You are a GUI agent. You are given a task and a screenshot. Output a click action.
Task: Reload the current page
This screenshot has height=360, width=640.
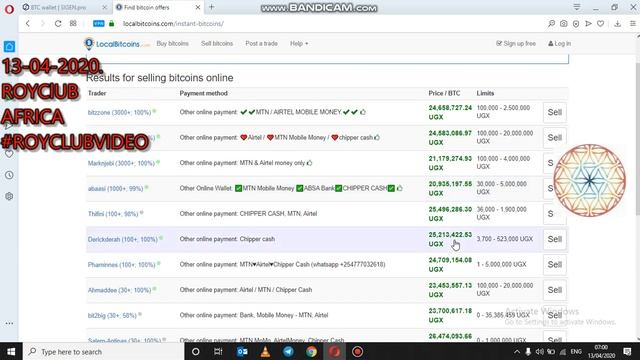[x=58, y=24]
